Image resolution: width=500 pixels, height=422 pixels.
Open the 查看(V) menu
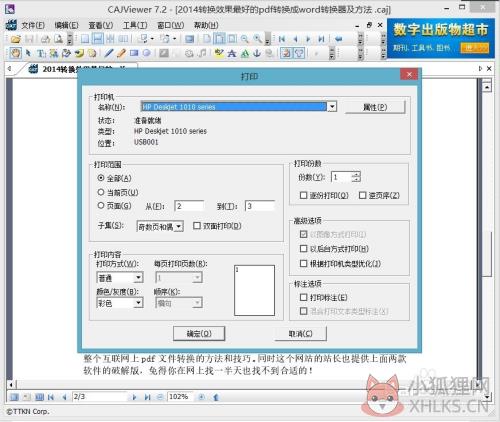coord(101,25)
